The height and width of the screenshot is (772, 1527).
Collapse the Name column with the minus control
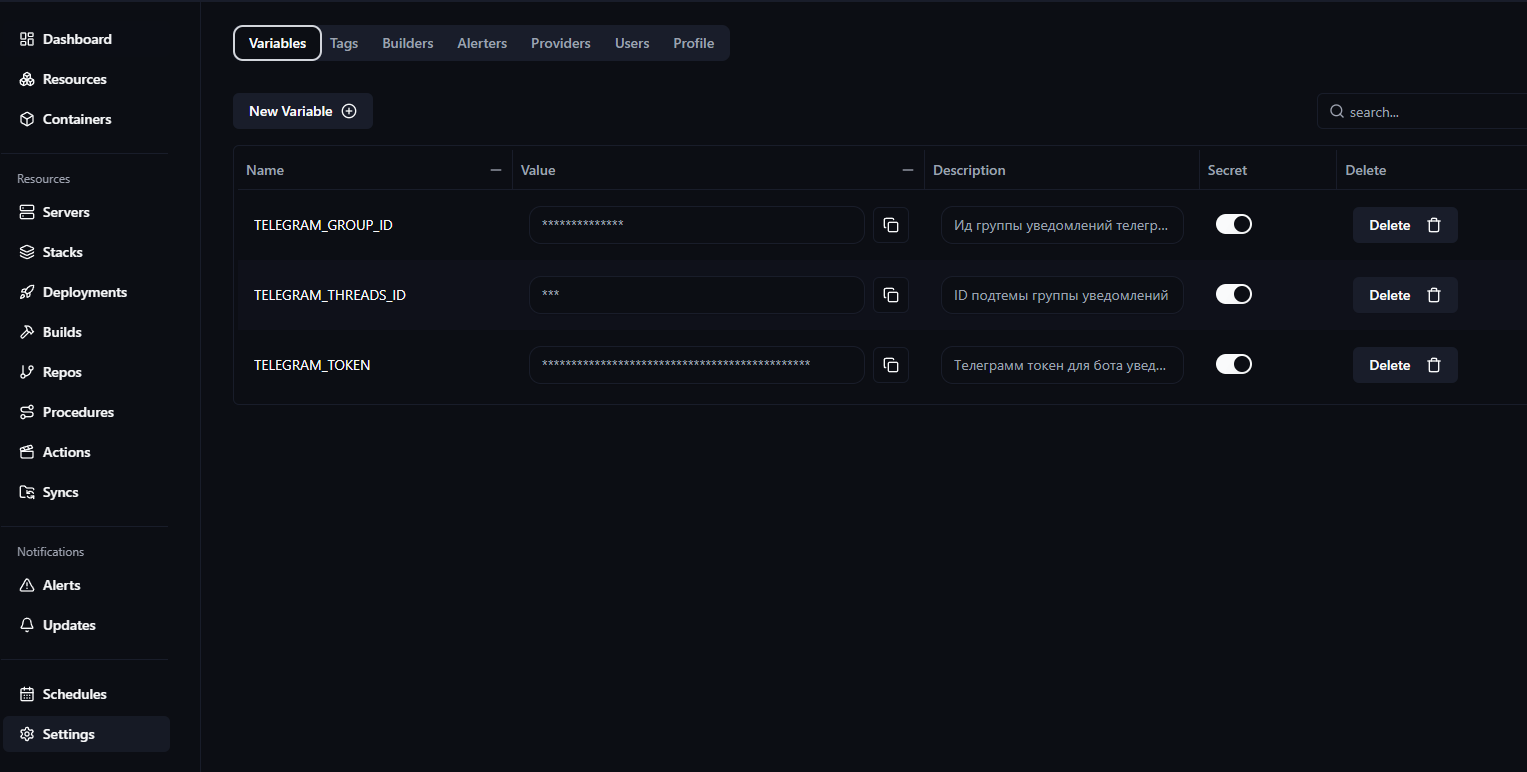click(x=495, y=170)
